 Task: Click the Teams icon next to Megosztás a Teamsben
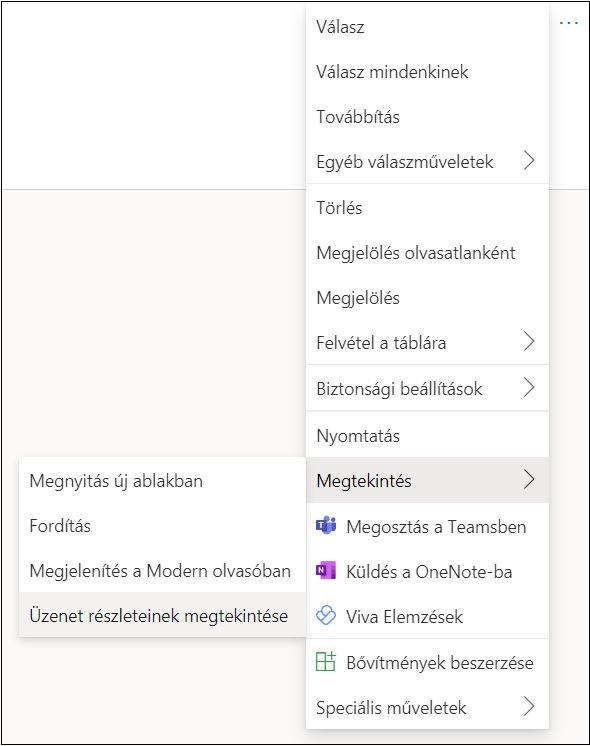326,525
